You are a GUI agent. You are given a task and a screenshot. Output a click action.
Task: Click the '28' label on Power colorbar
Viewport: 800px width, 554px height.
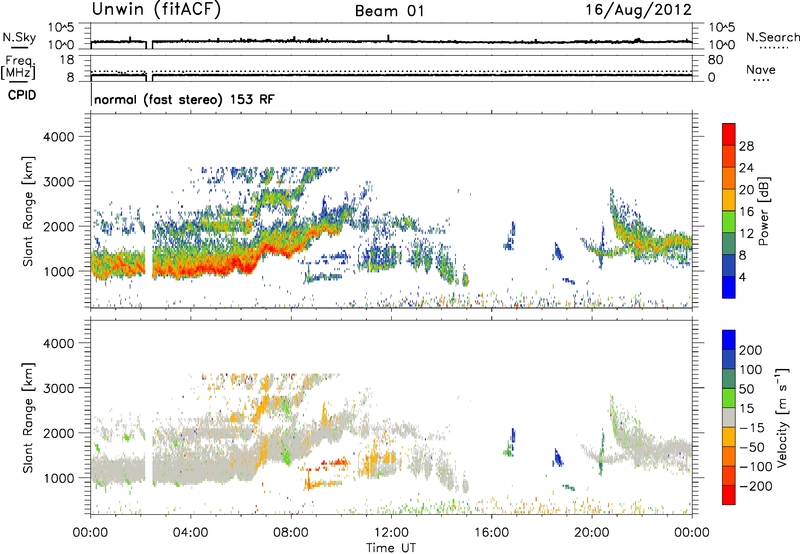point(746,146)
